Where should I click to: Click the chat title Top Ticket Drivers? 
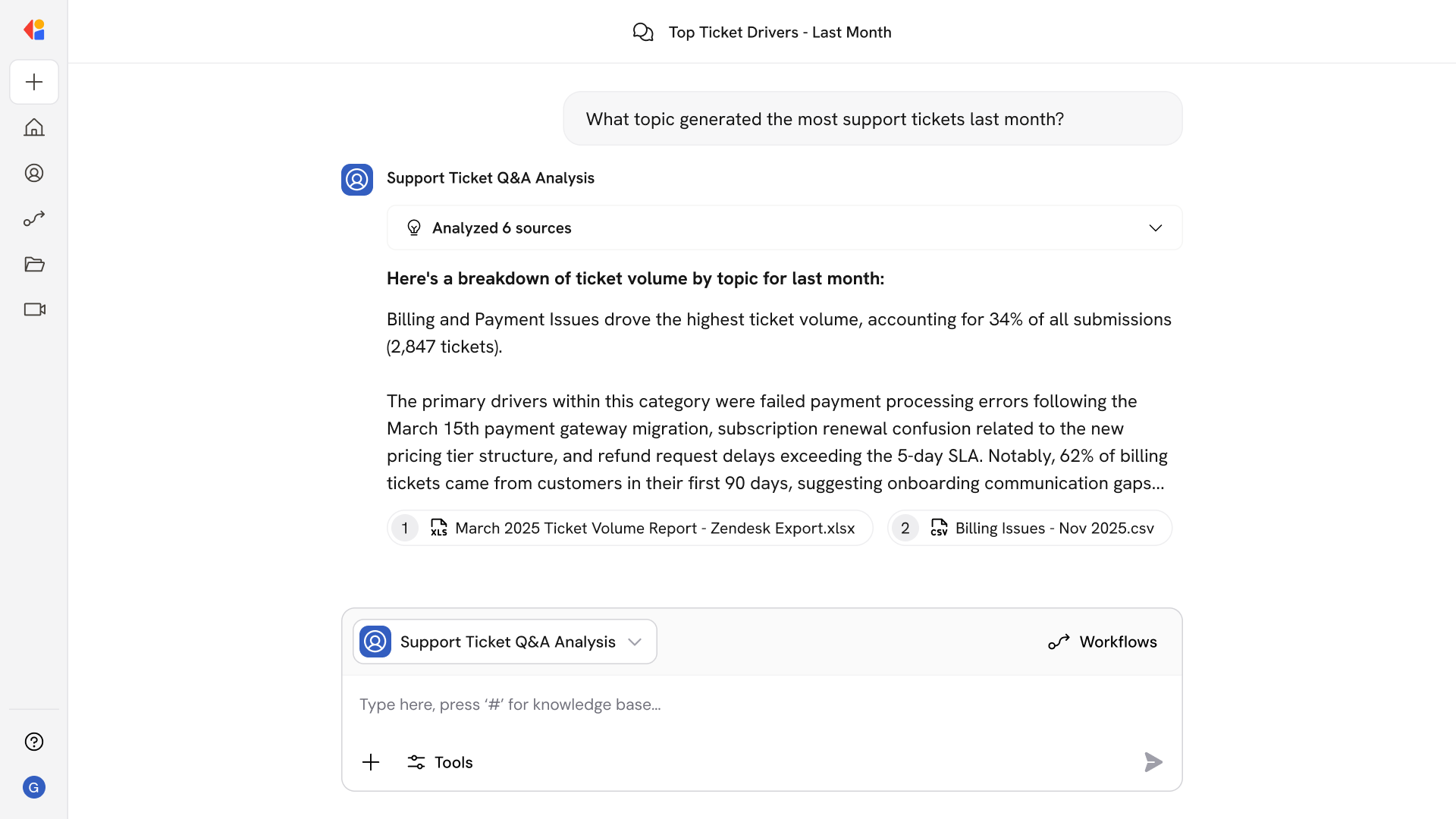(x=780, y=32)
